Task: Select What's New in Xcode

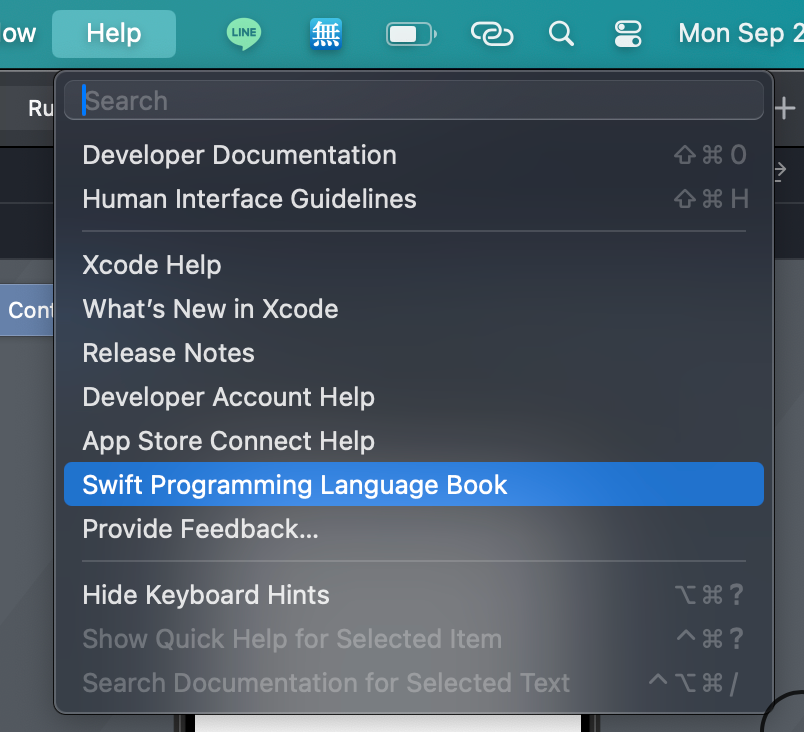Action: coord(210,309)
